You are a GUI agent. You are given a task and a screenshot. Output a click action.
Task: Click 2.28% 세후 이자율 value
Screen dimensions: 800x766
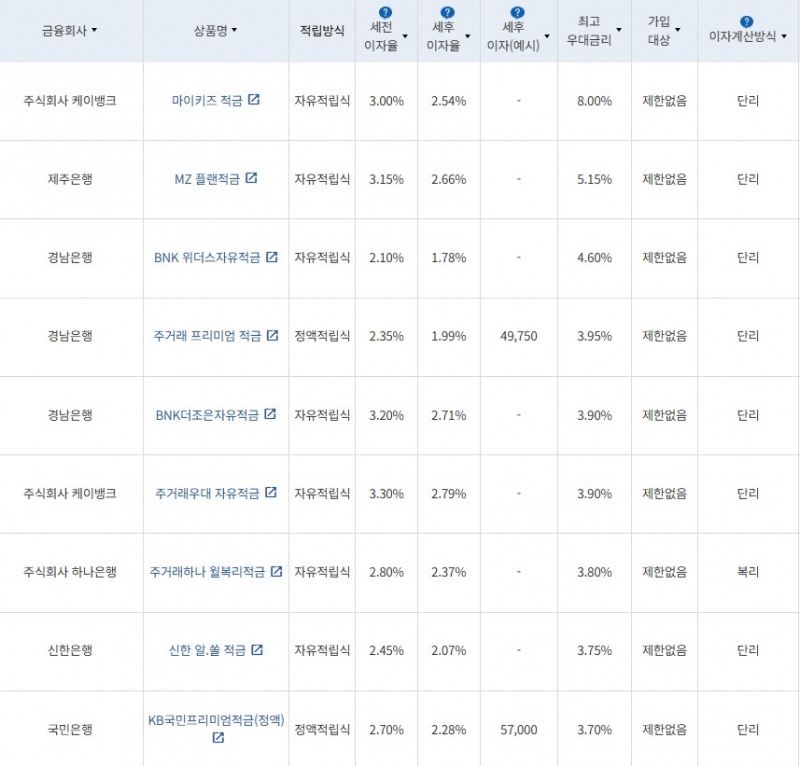pyautogui.click(x=448, y=730)
